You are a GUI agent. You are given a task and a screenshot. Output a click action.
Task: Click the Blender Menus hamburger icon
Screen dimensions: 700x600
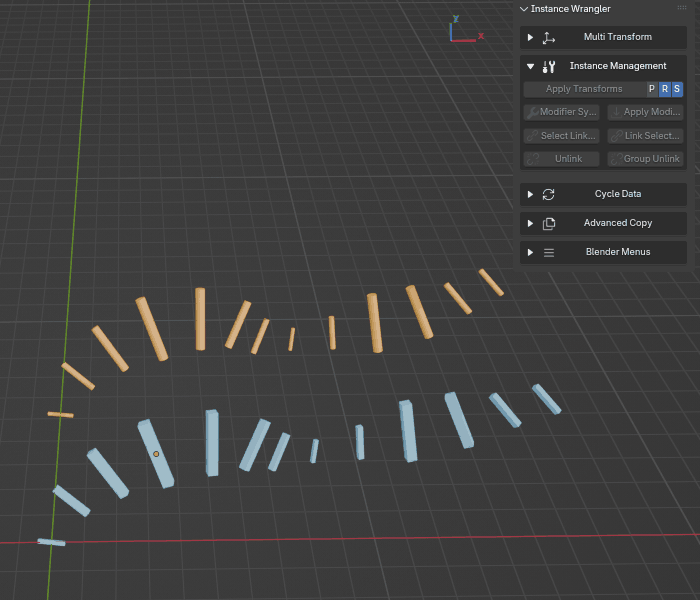pyautogui.click(x=549, y=253)
